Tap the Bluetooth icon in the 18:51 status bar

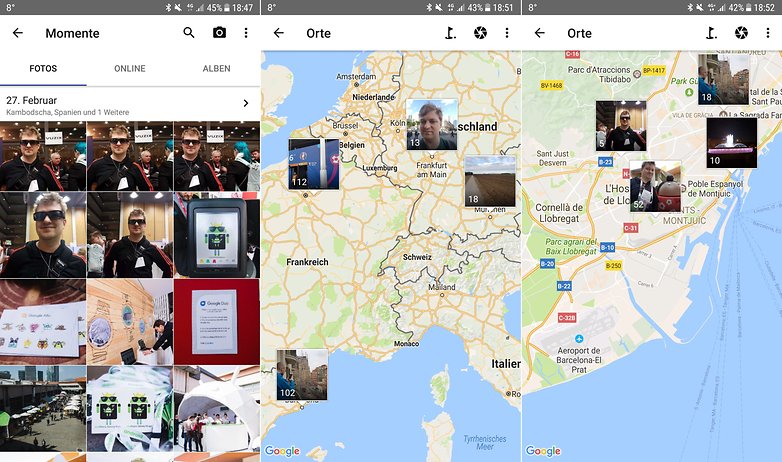pos(428,7)
